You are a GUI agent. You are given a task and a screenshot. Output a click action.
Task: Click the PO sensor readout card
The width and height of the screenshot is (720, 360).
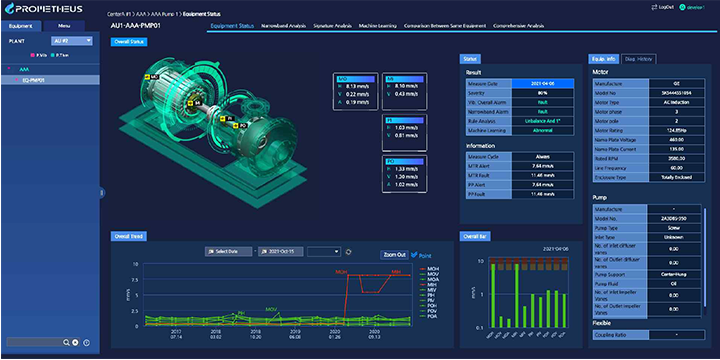click(x=405, y=173)
